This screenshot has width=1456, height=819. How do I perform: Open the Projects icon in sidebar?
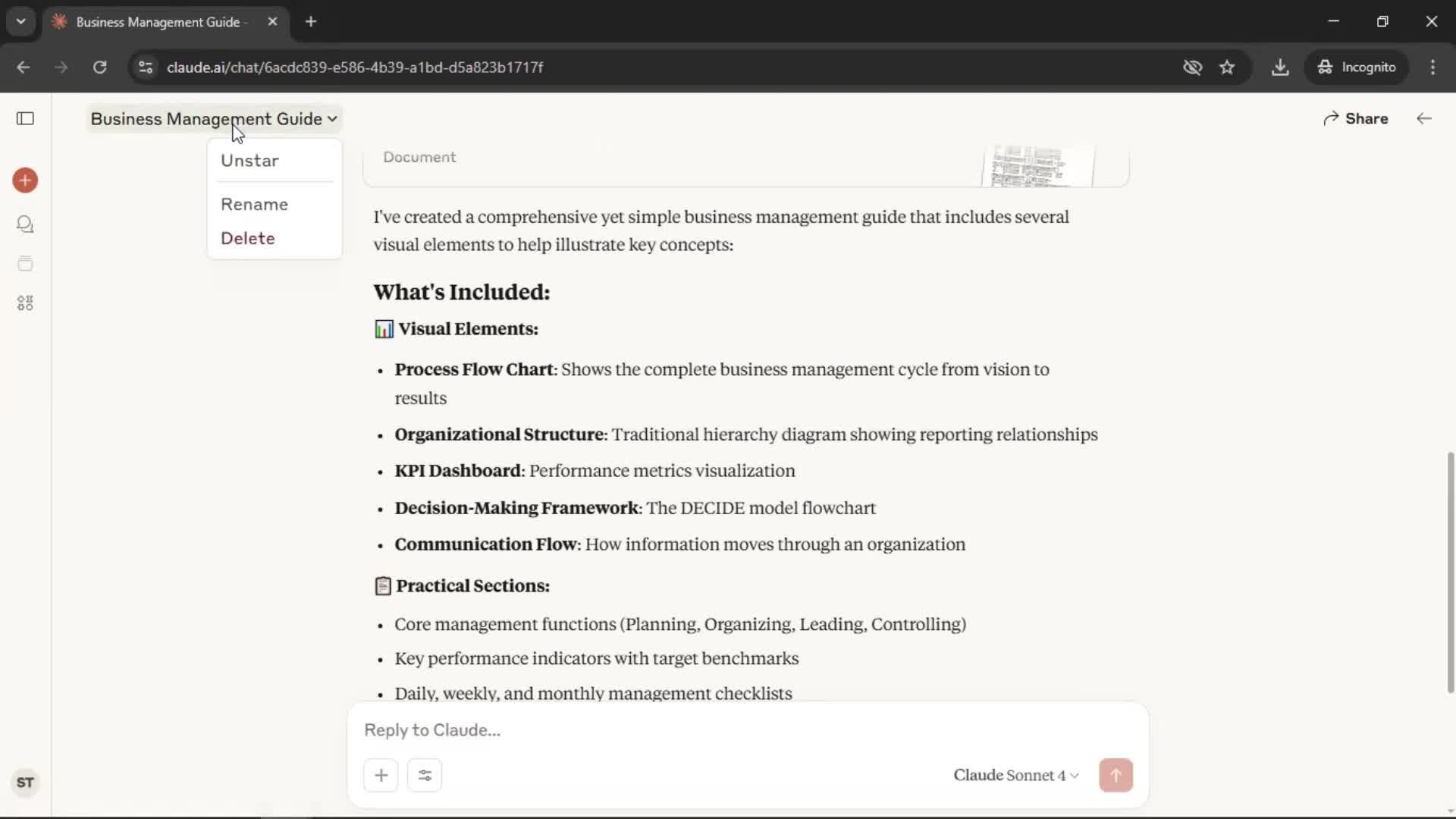tap(25, 264)
